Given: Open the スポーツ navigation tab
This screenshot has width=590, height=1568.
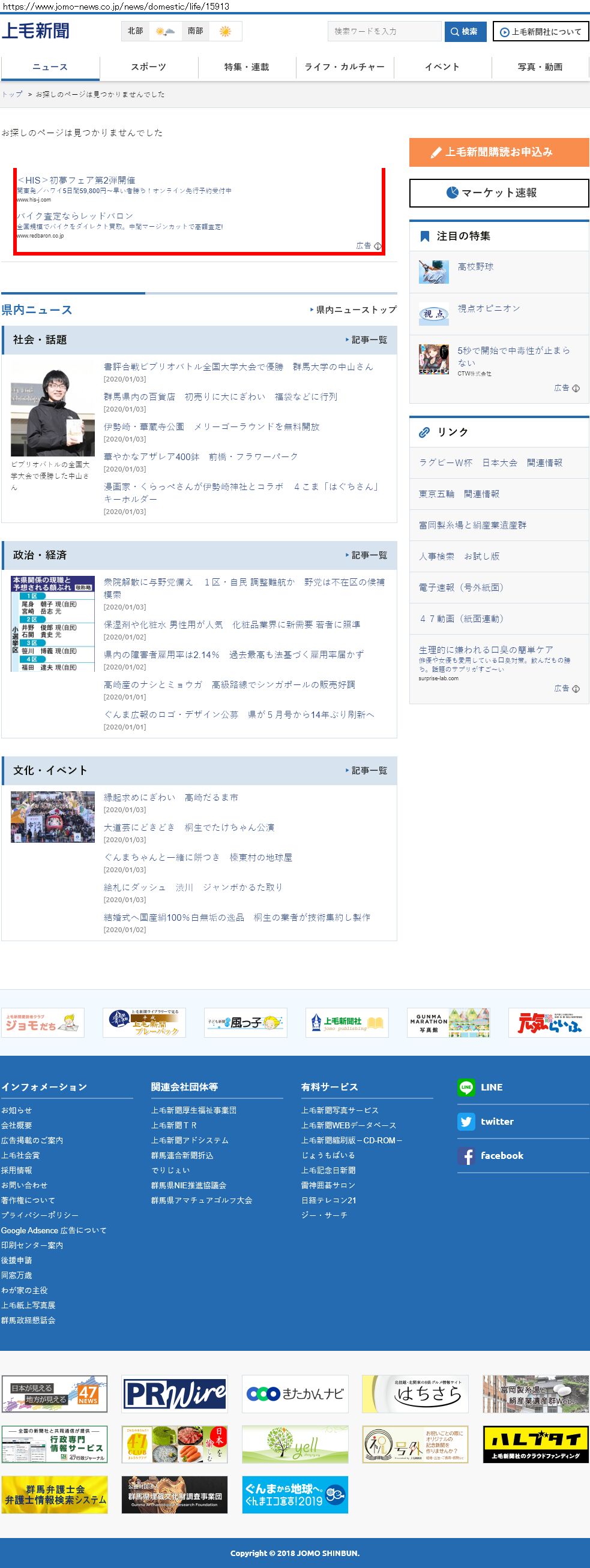Looking at the screenshot, I should [x=149, y=67].
